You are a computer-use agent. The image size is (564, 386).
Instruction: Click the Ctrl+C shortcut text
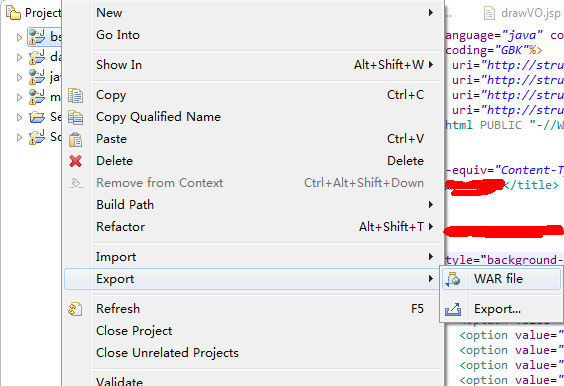[405, 95]
